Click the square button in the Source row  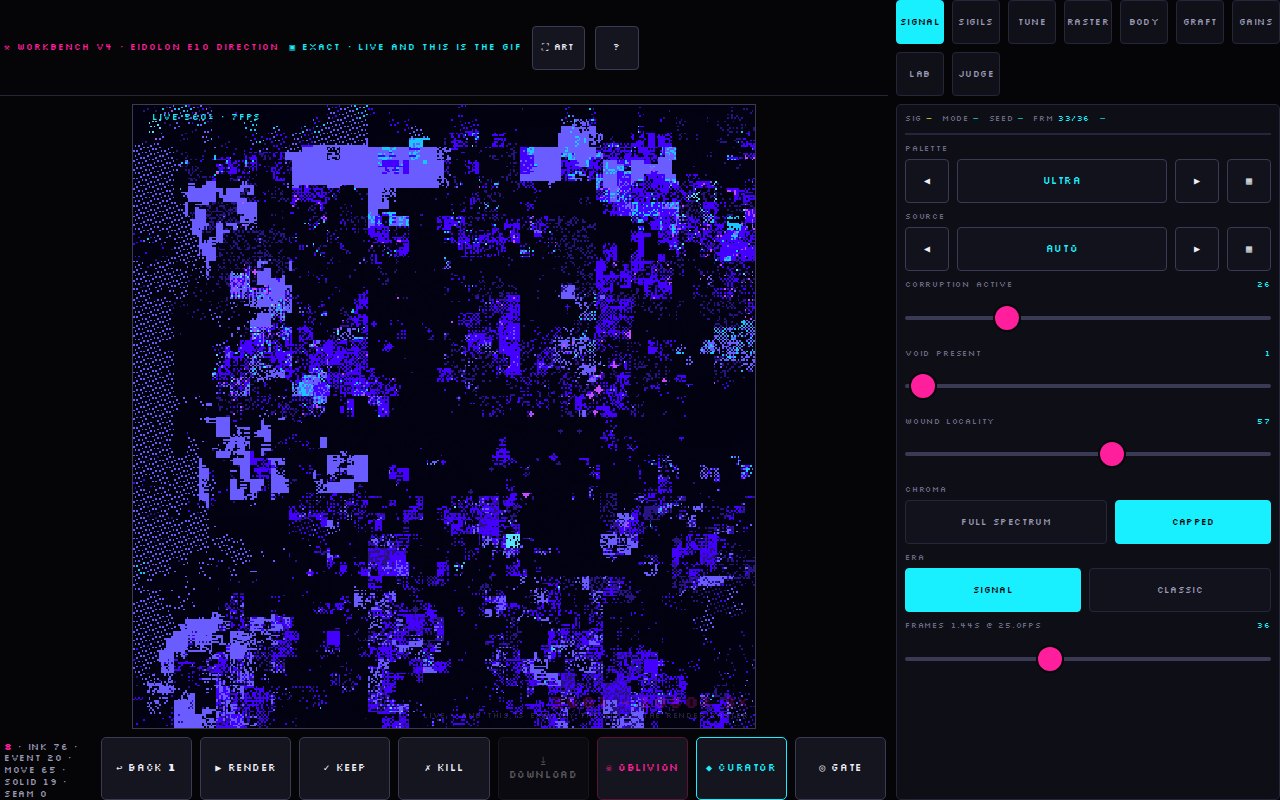click(x=1249, y=249)
